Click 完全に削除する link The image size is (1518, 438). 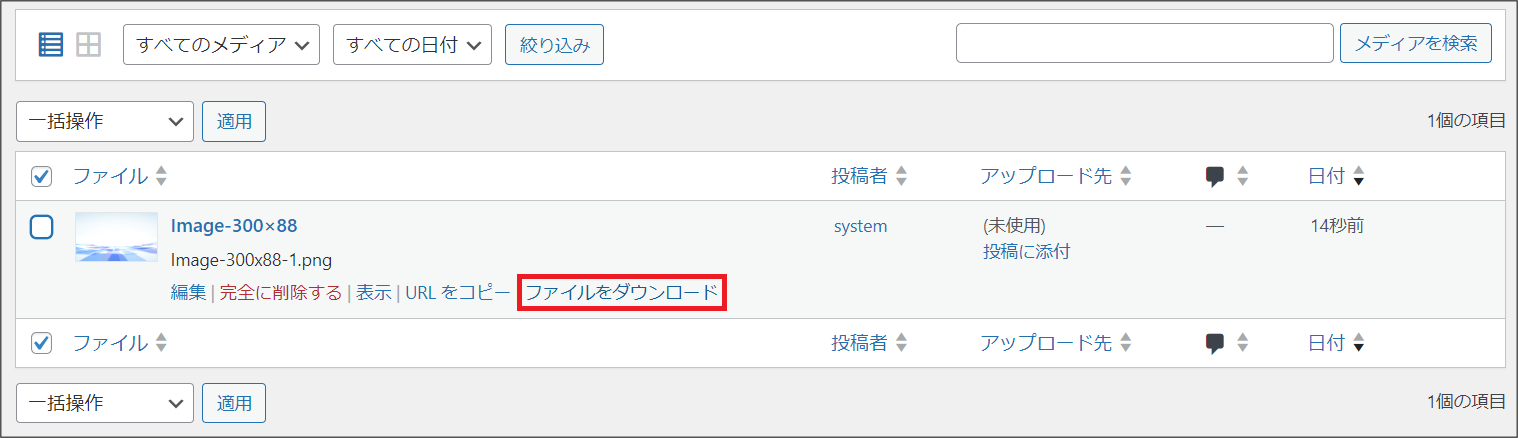click(x=280, y=293)
